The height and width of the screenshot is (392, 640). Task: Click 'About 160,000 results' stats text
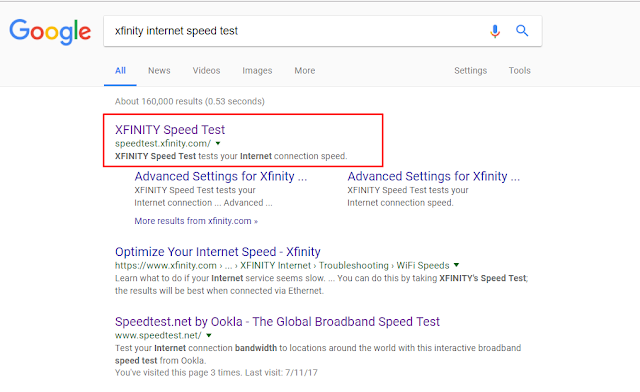click(x=189, y=101)
